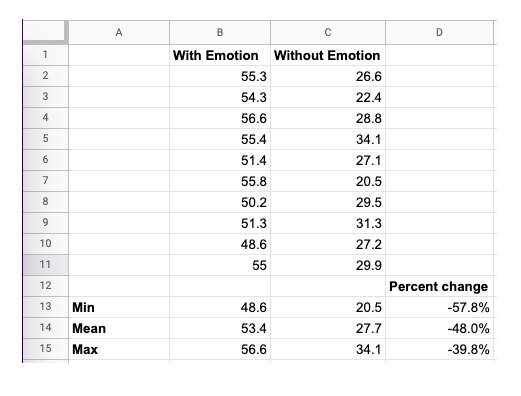Select row 11 header
Viewport: 521px width, 396px height.
coord(46,265)
